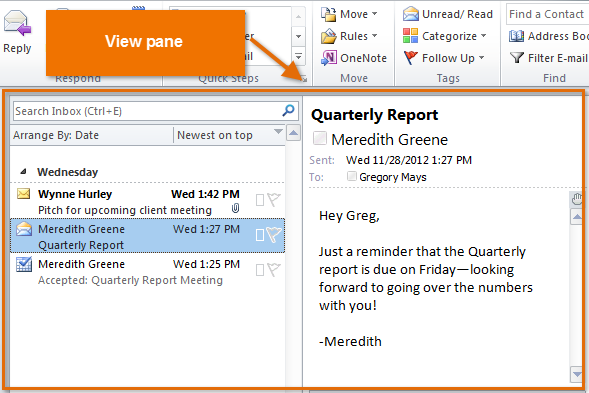Image resolution: width=589 pixels, height=393 pixels.
Task: Open the Move dropdown in ribbon
Action: (x=349, y=14)
